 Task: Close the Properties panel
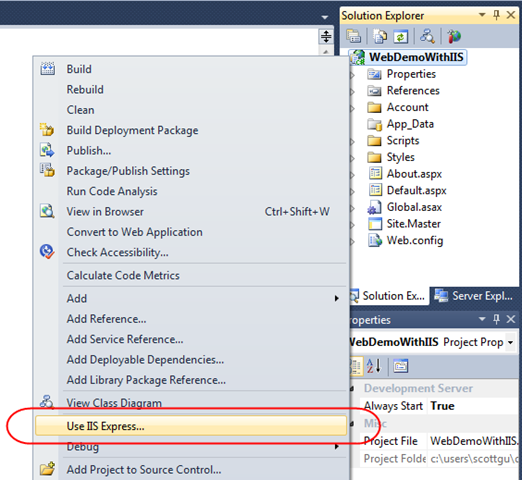coord(511,319)
